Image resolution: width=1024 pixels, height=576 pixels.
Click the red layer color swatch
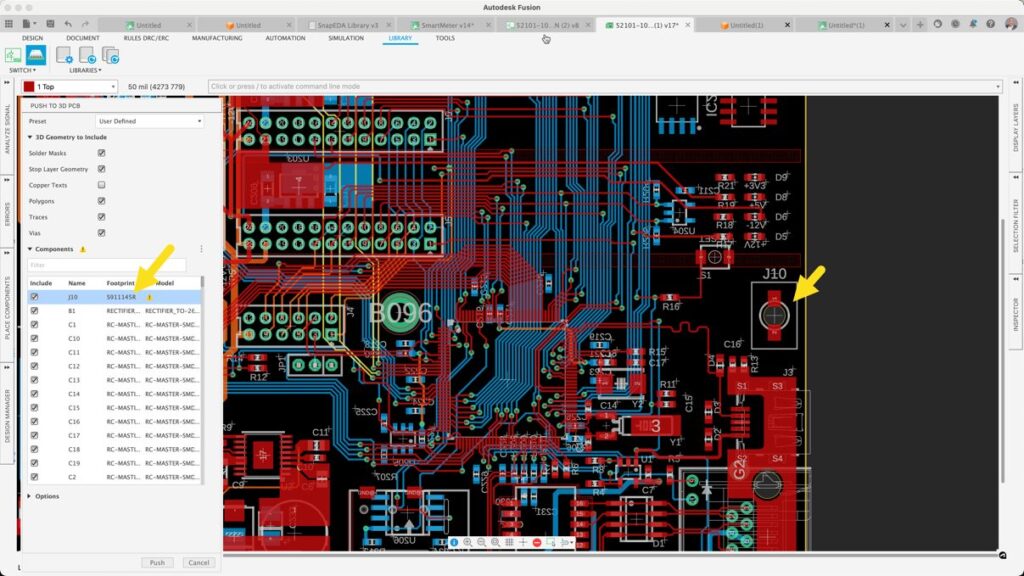click(x=29, y=86)
